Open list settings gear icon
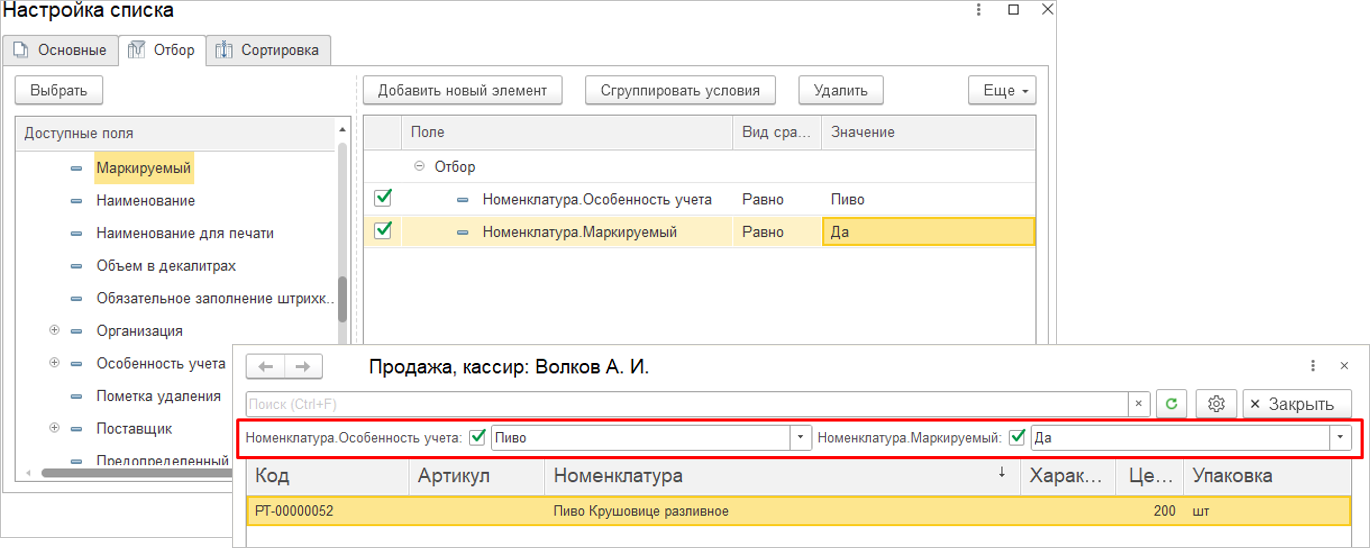Viewport: 1372px width, 550px height. tap(1216, 404)
